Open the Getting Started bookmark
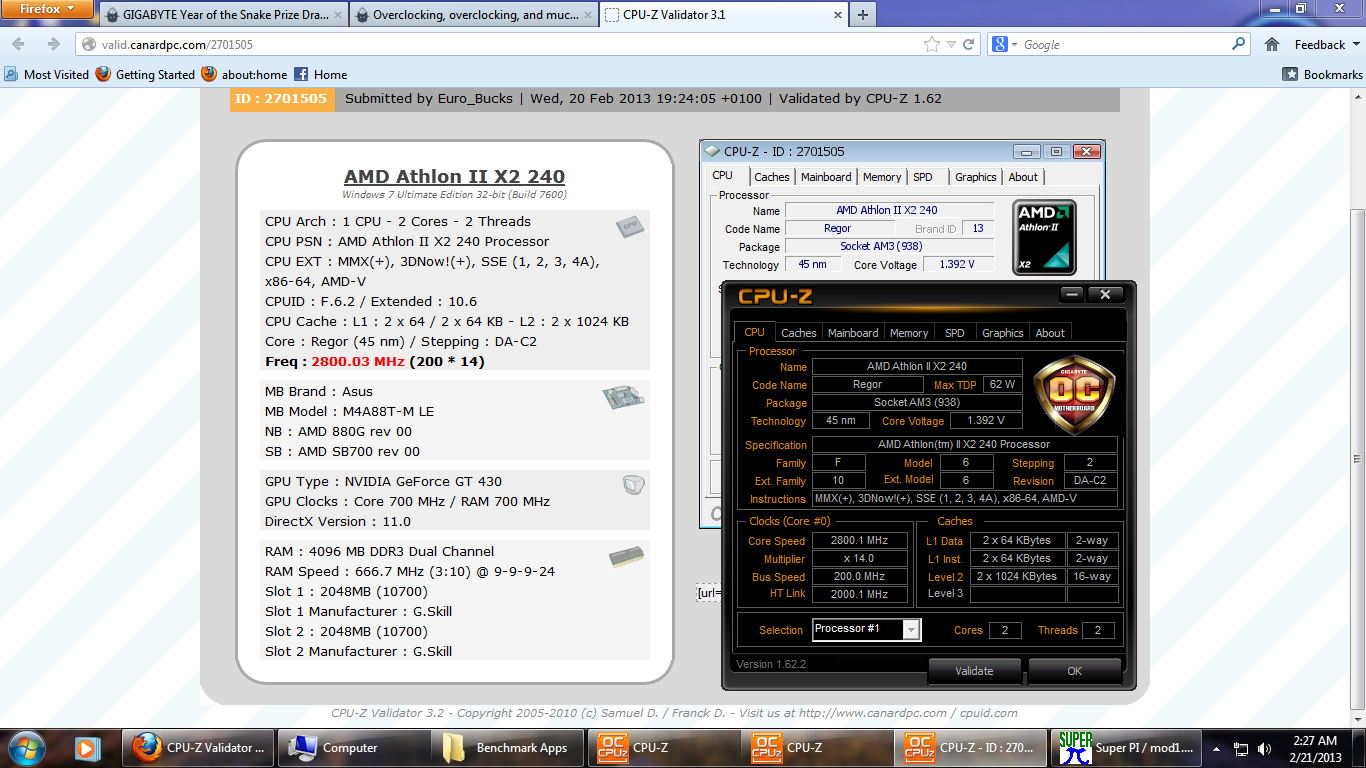1366x768 pixels. (x=146, y=74)
